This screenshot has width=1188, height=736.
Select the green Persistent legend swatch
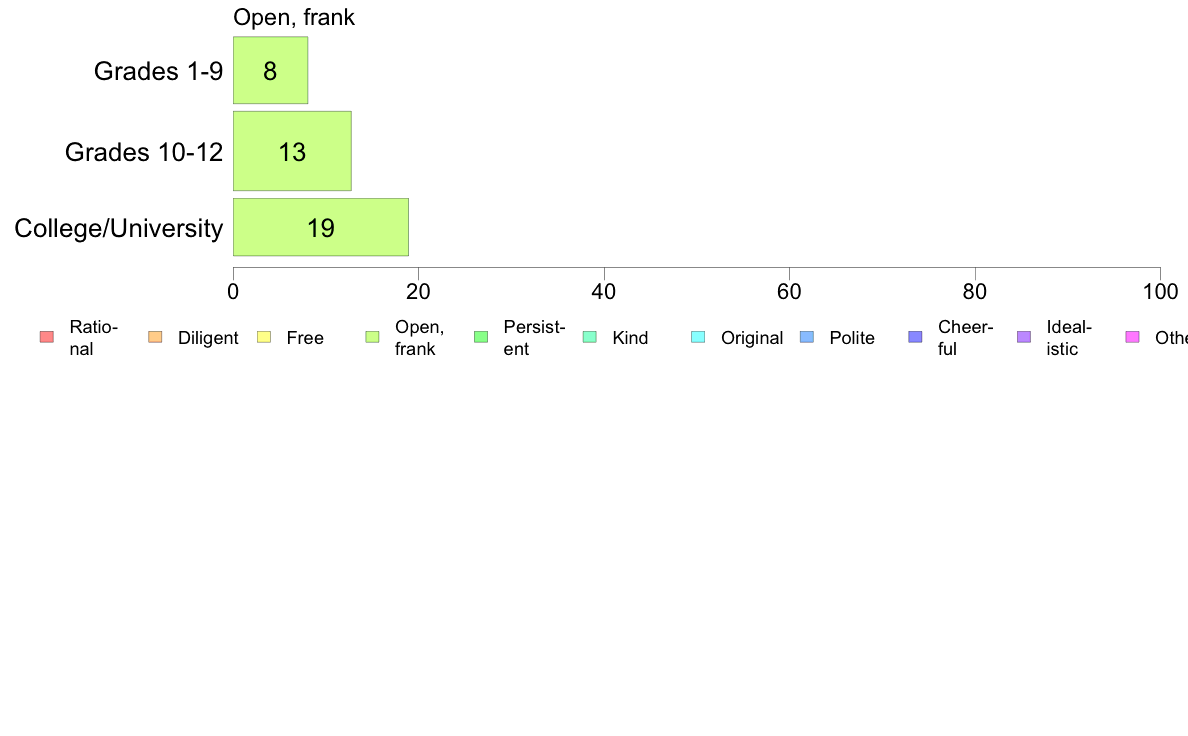click(481, 337)
